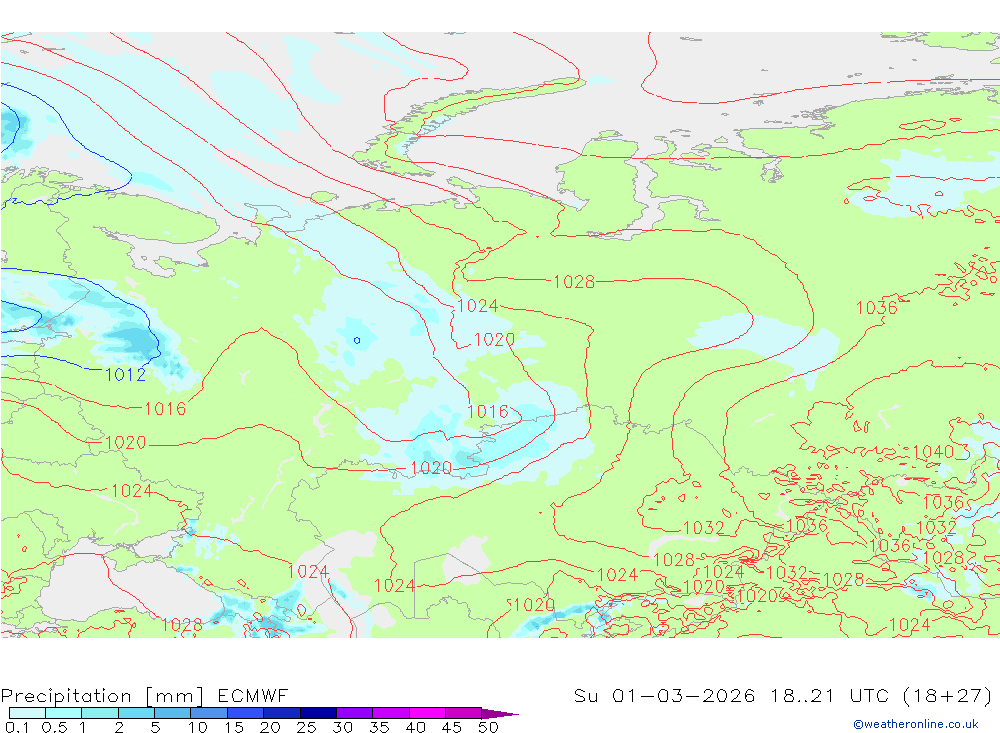Open the weatheronline.co.uk copyright link
The image size is (1000, 733).
click(916, 724)
